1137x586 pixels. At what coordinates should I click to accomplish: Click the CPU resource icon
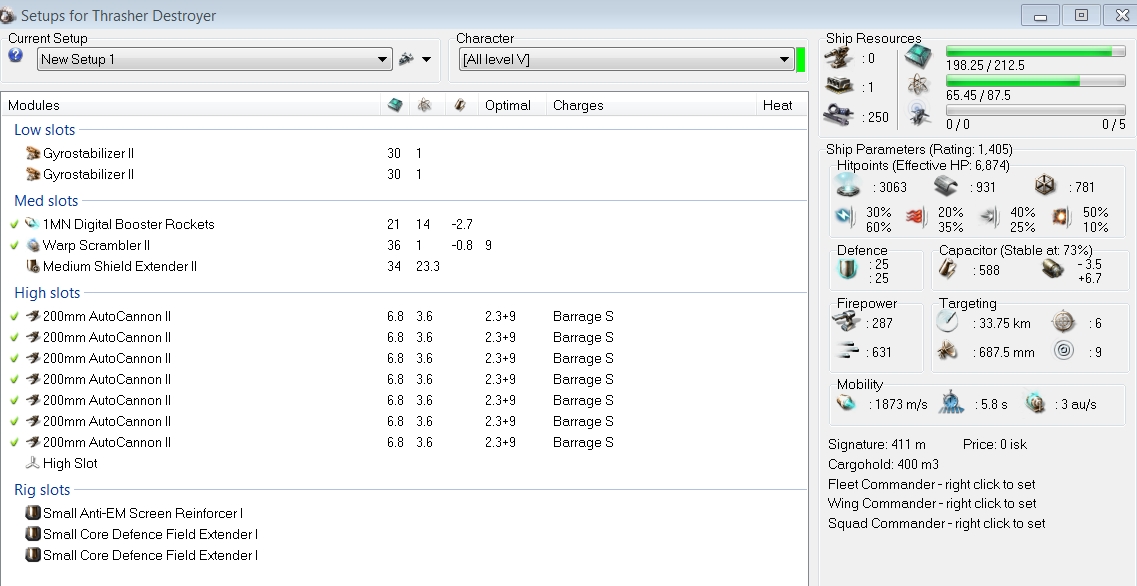(x=918, y=57)
